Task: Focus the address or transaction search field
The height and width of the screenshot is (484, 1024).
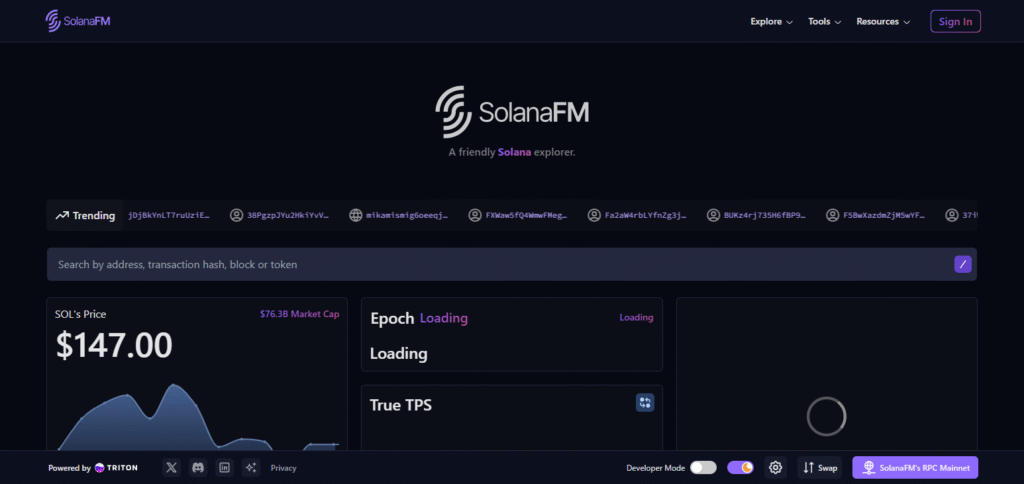Action: pos(511,264)
